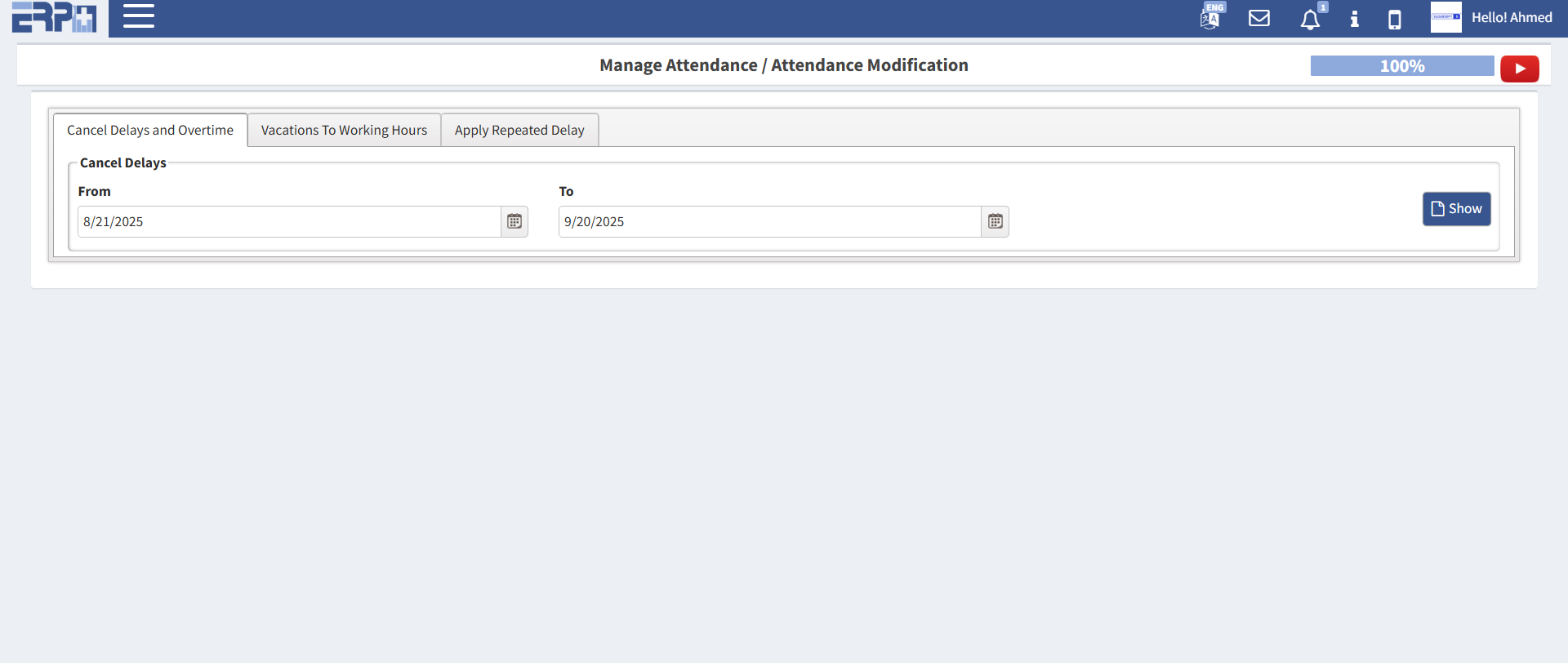
Task: Click the 100% progress bar
Action: tap(1401, 66)
